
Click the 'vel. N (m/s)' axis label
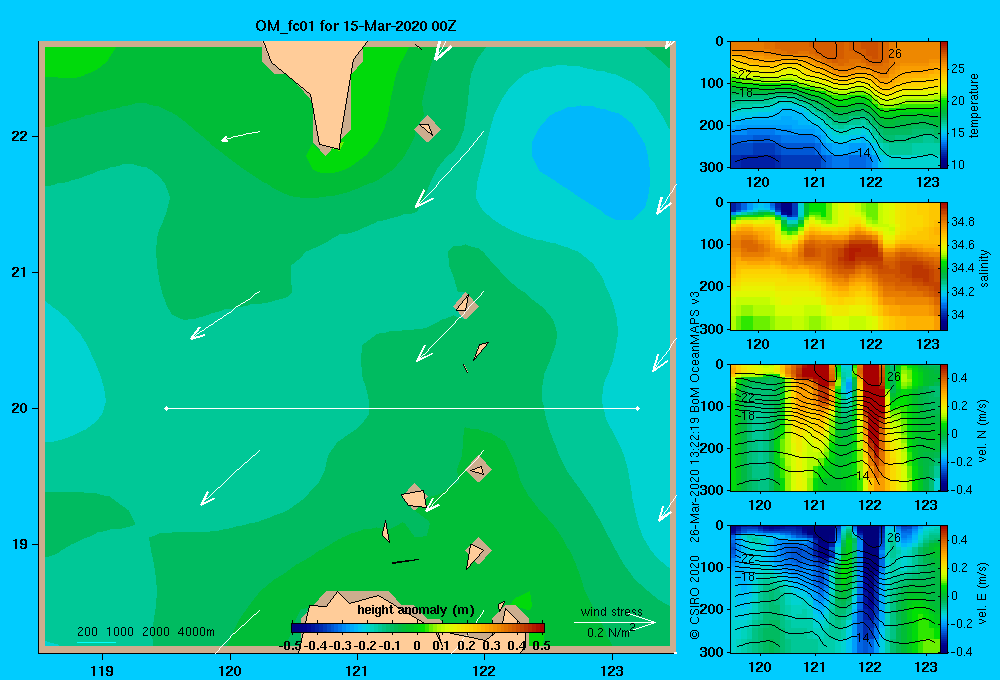click(x=983, y=431)
